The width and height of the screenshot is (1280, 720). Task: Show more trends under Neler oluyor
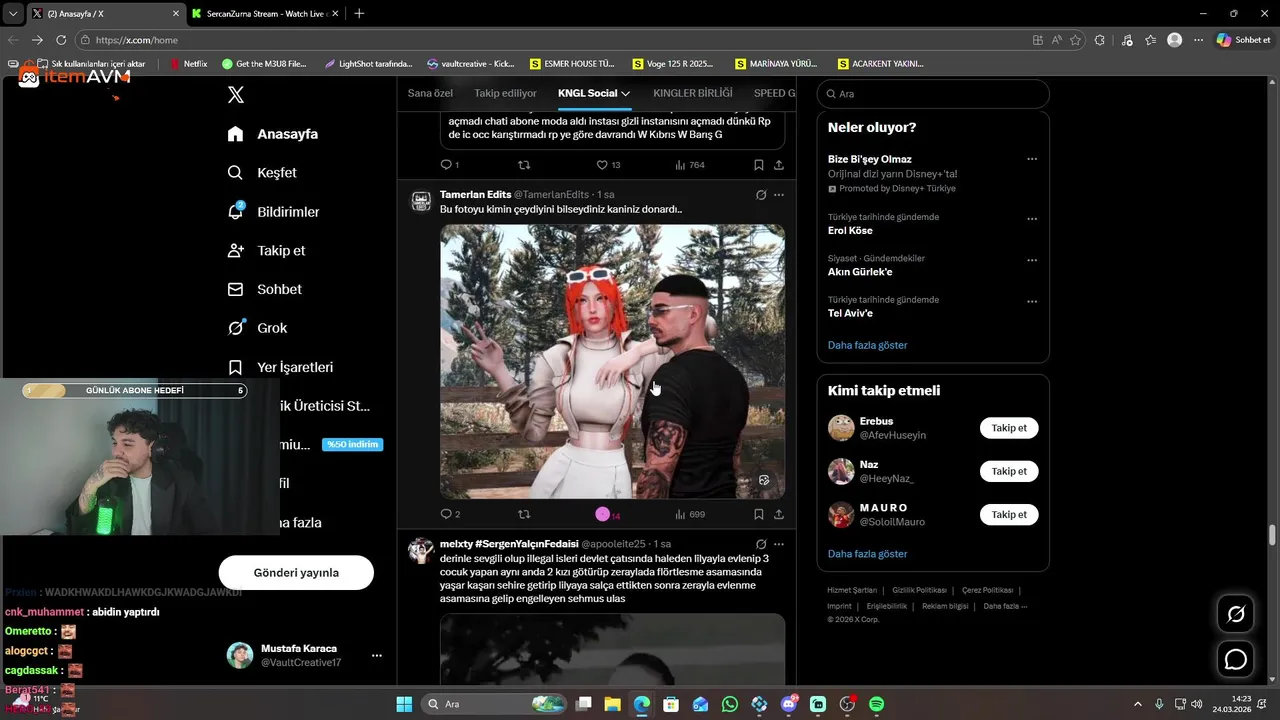coord(867,345)
